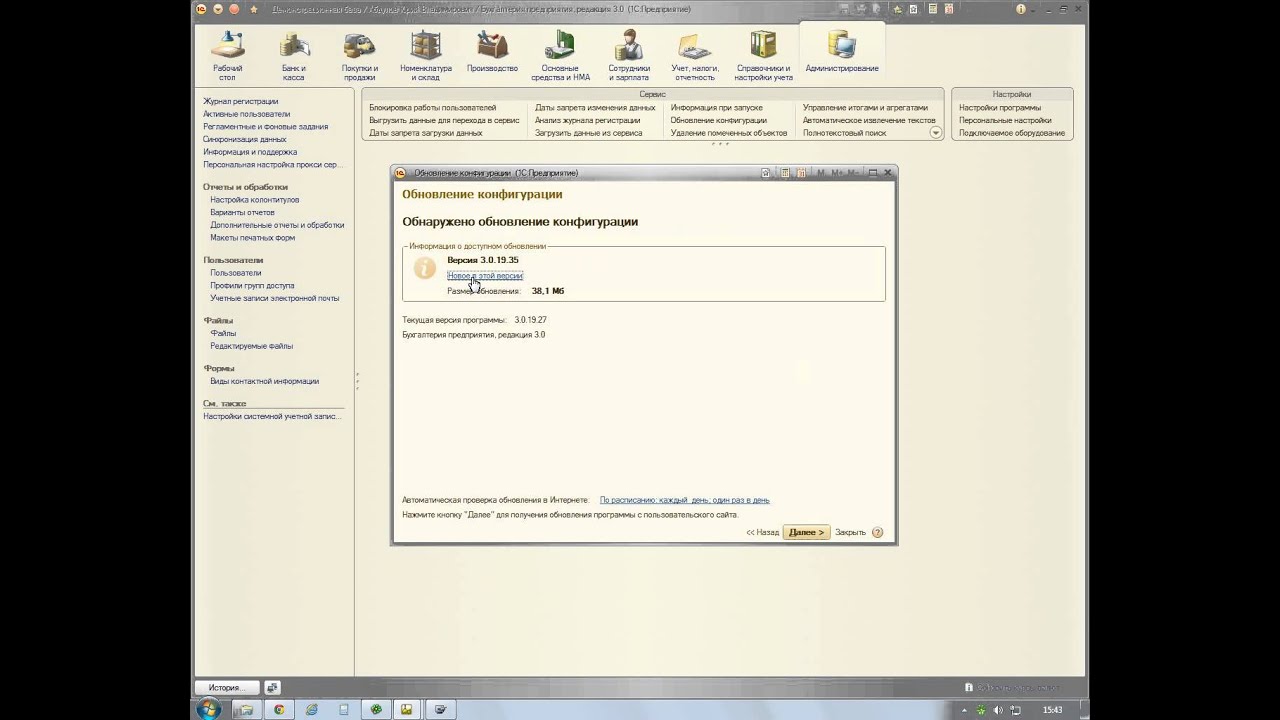Click the icon next to История button

272,688
